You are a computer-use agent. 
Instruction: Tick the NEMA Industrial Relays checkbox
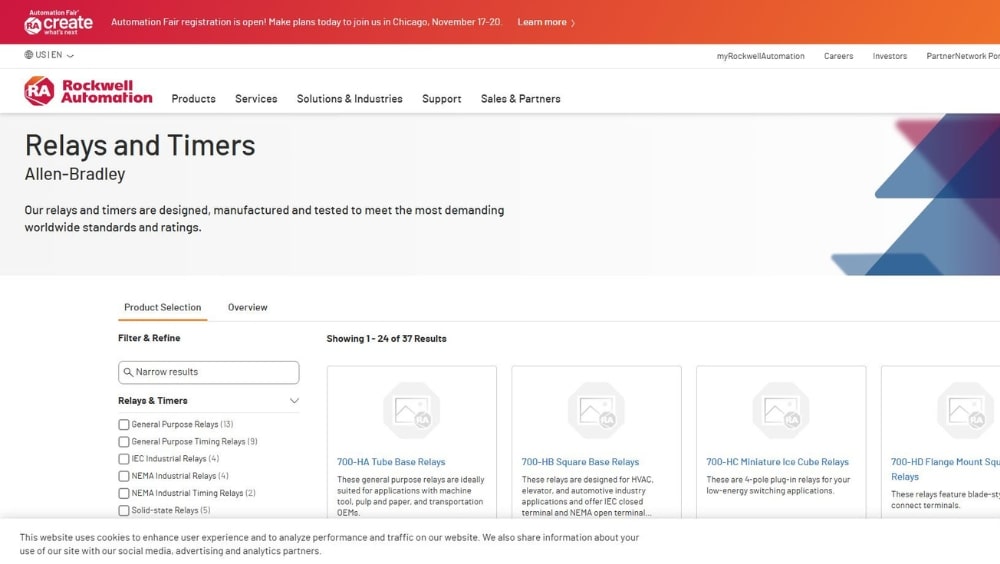[x=124, y=476]
